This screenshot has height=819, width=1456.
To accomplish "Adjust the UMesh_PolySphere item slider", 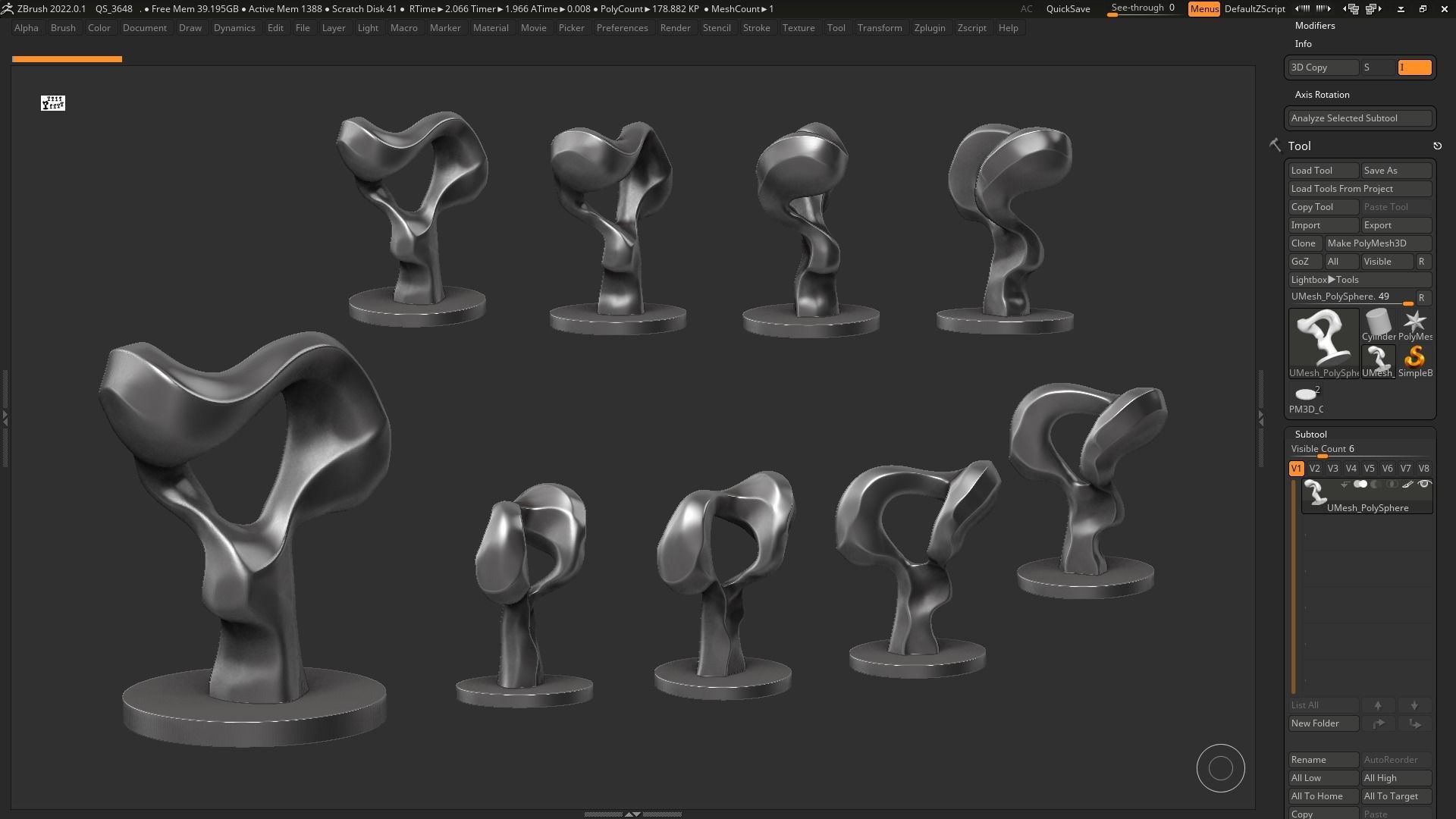I will click(x=1351, y=297).
